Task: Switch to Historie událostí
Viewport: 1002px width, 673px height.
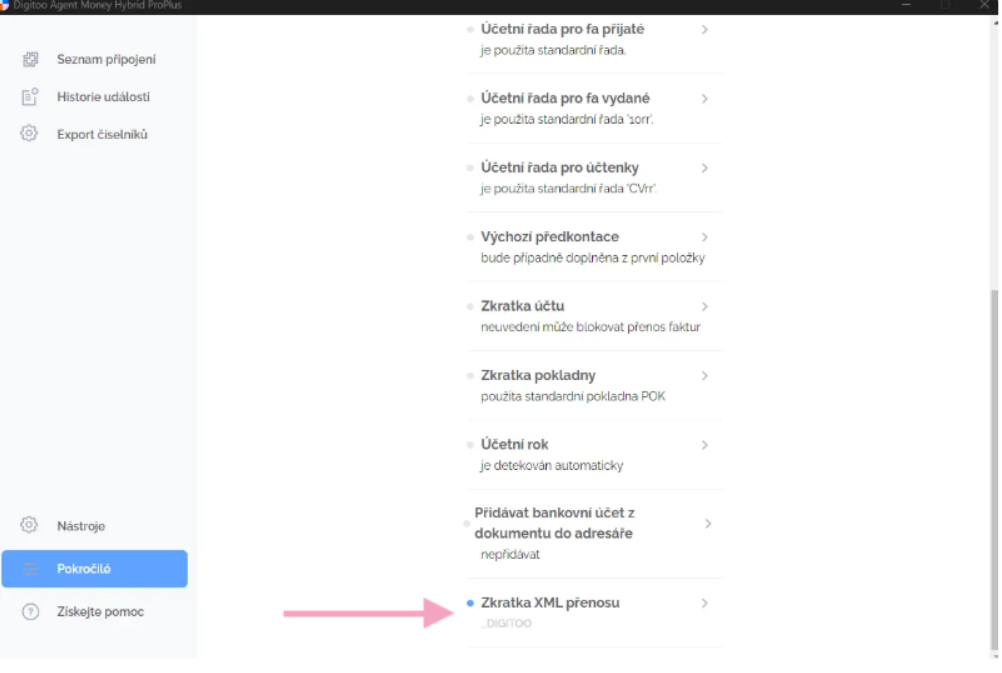Action: (x=103, y=97)
